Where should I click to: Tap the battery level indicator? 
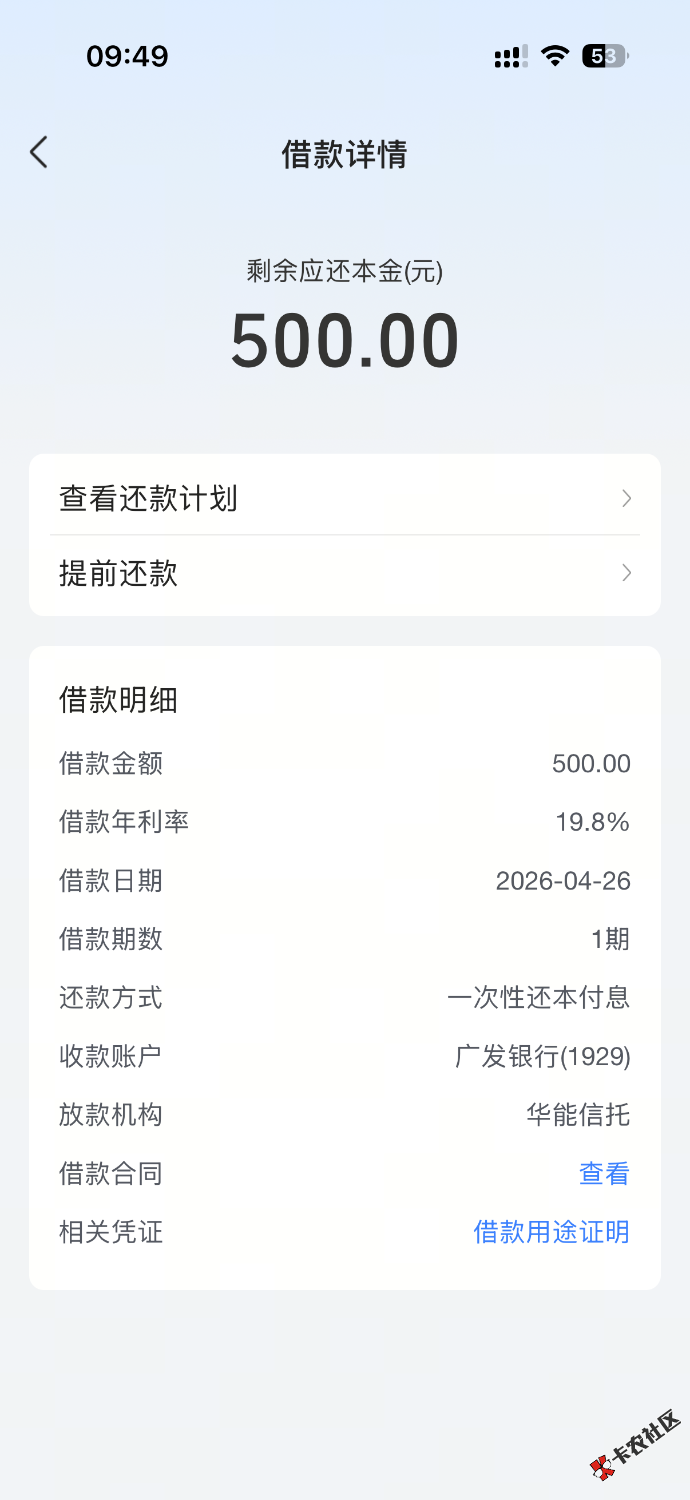[x=604, y=56]
